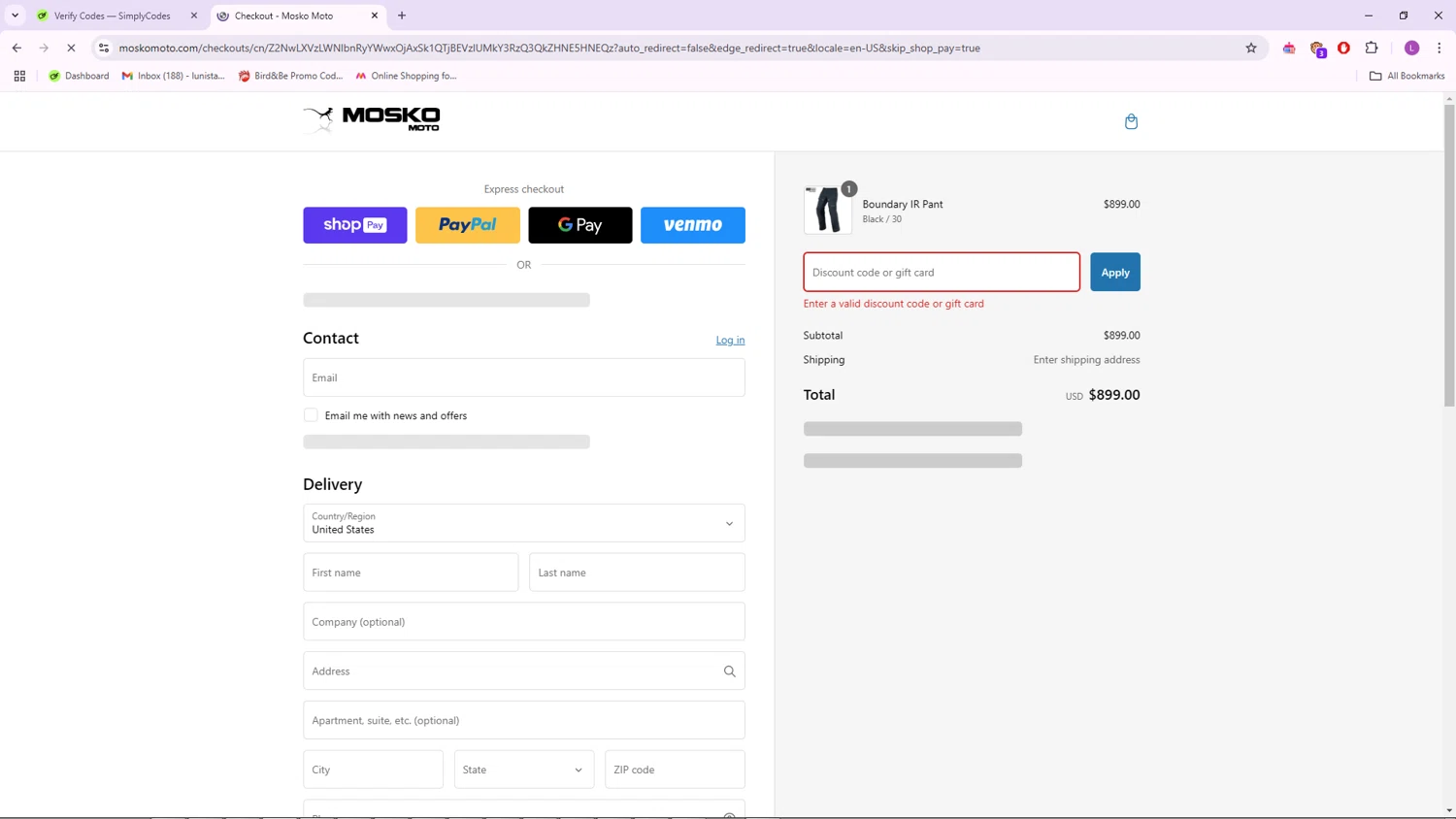Close the Verify Codes SimplyCodes tab
Image resolution: width=1456 pixels, height=819 pixels.
tap(194, 16)
